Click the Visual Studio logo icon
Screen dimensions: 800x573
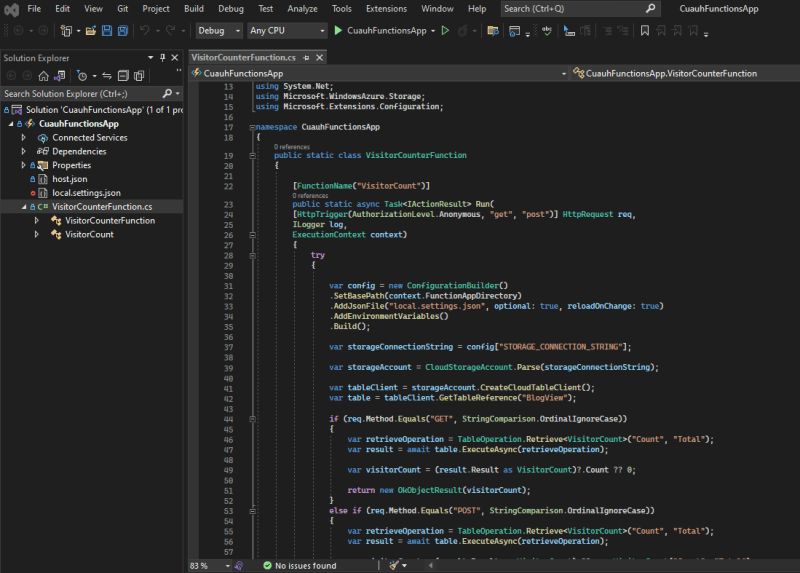pyautogui.click(x=11, y=9)
